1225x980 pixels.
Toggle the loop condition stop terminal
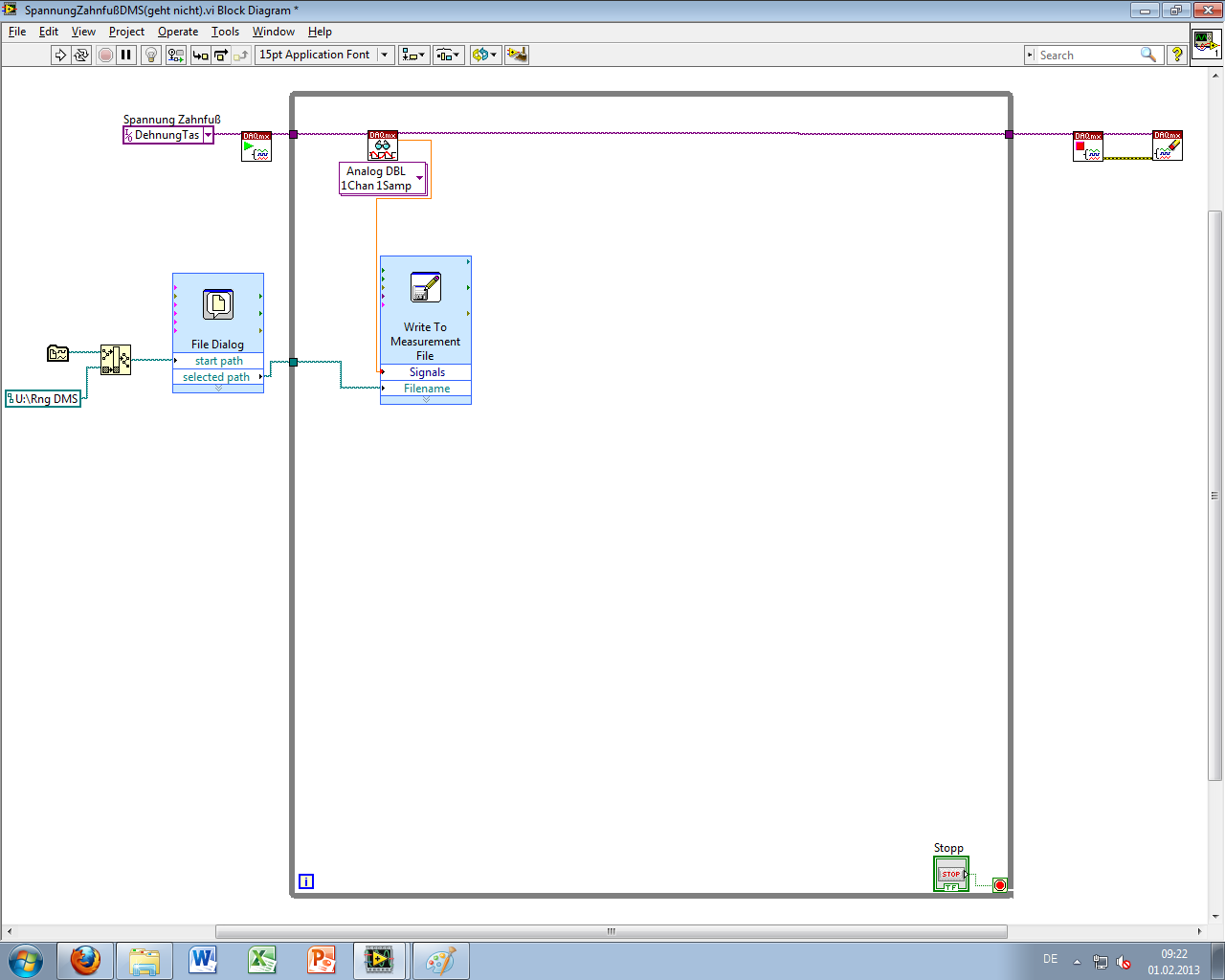1000,885
